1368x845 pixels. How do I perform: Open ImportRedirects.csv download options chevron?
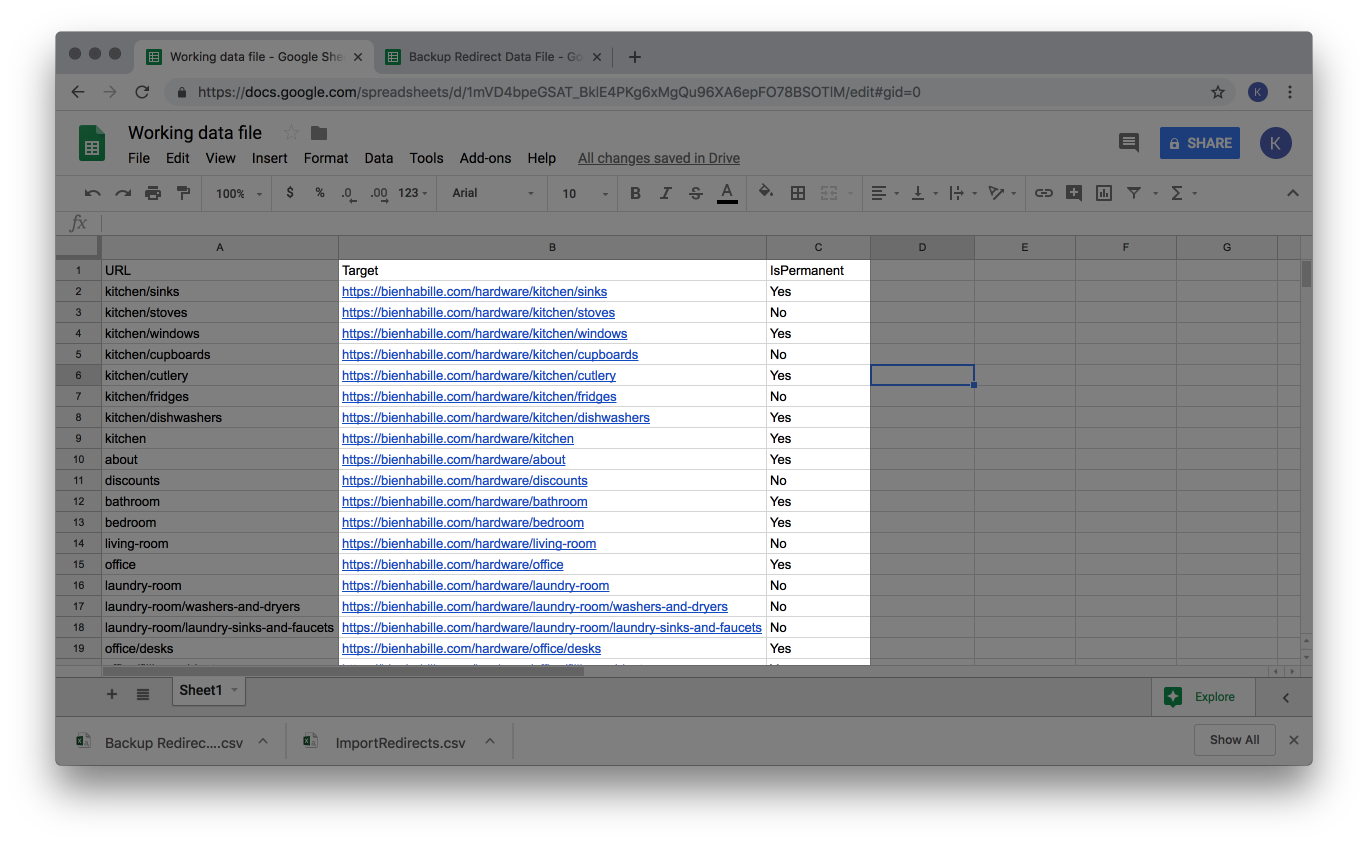(x=490, y=741)
